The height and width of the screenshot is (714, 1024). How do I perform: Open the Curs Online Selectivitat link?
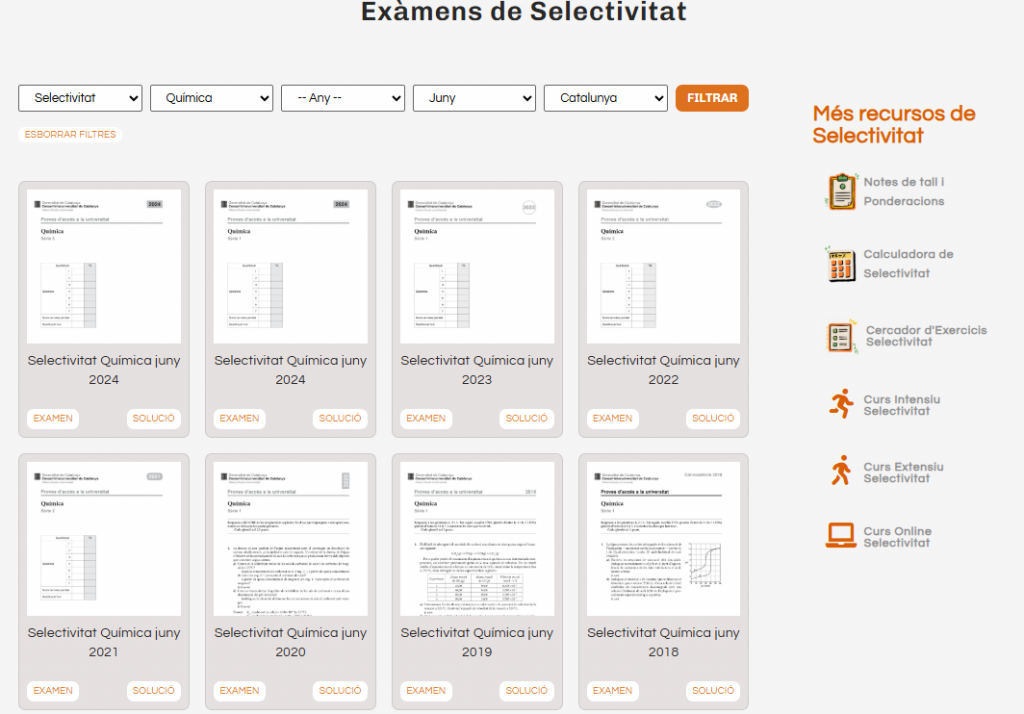tap(897, 537)
